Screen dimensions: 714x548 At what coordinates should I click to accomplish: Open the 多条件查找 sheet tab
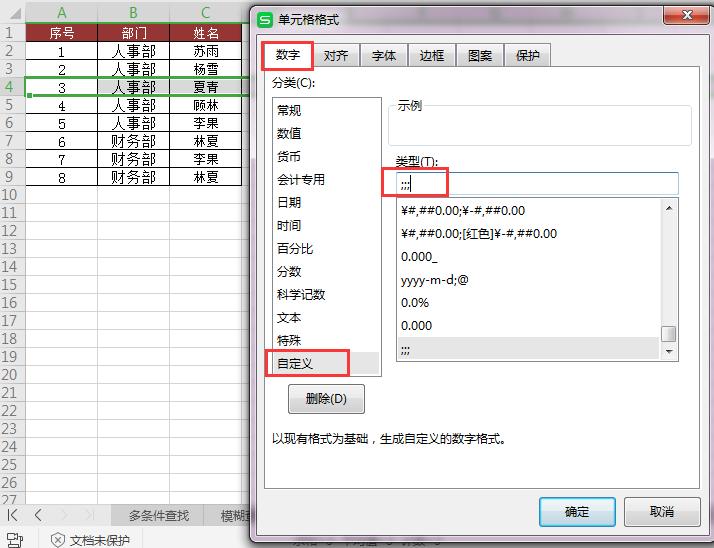coord(158,516)
